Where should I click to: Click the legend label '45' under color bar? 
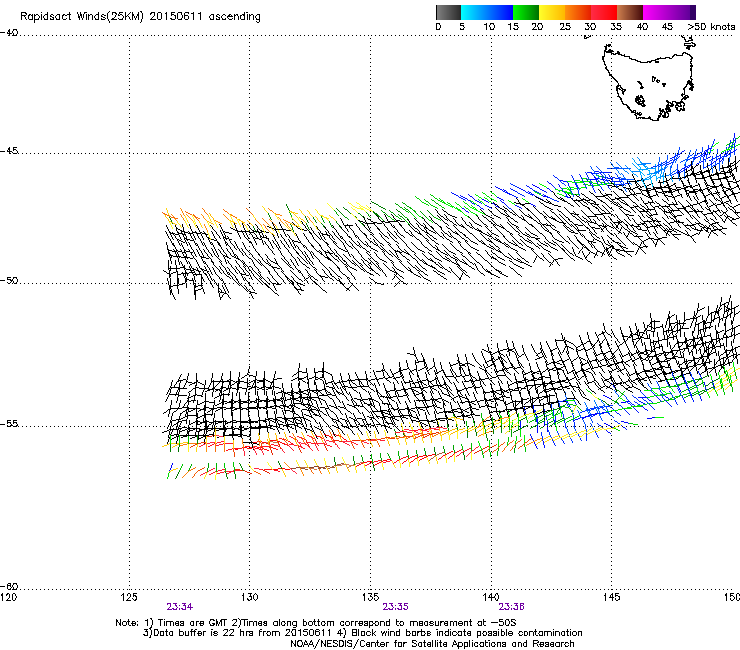click(667, 27)
